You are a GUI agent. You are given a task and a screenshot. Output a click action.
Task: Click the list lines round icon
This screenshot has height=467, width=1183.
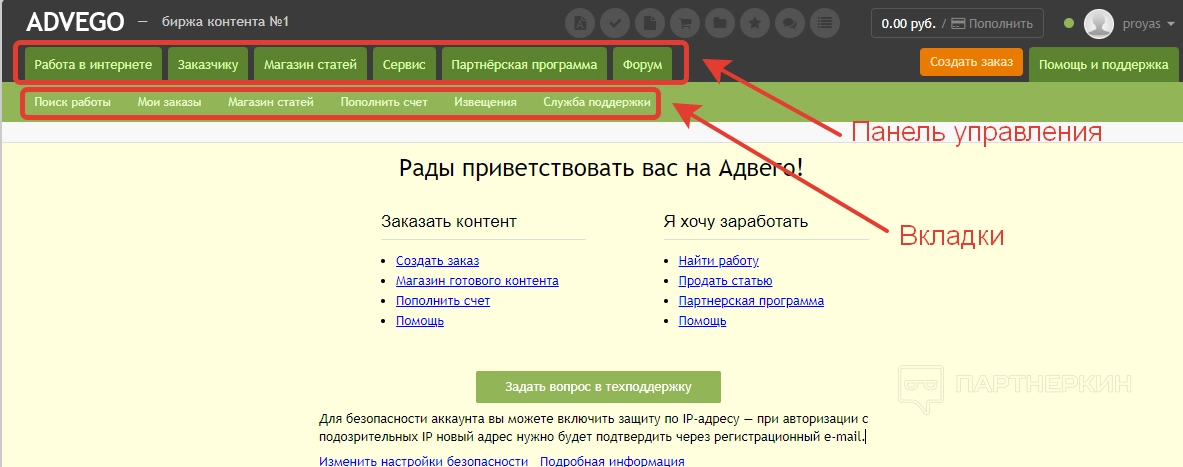pyautogui.click(x=825, y=23)
